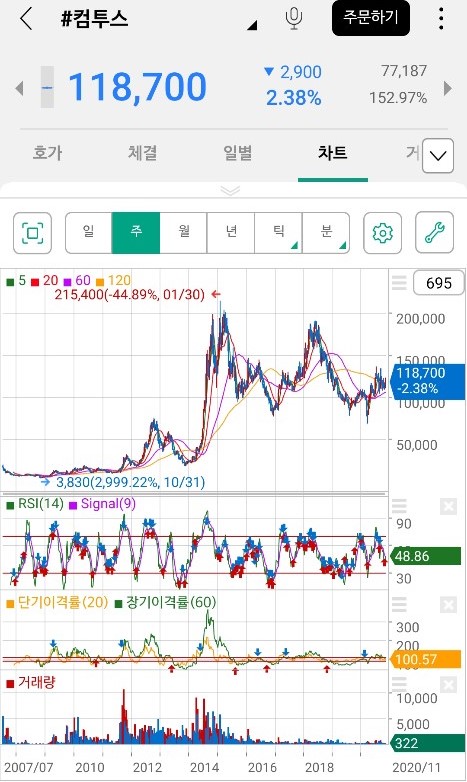Open chart settings gear icon

click(x=383, y=233)
